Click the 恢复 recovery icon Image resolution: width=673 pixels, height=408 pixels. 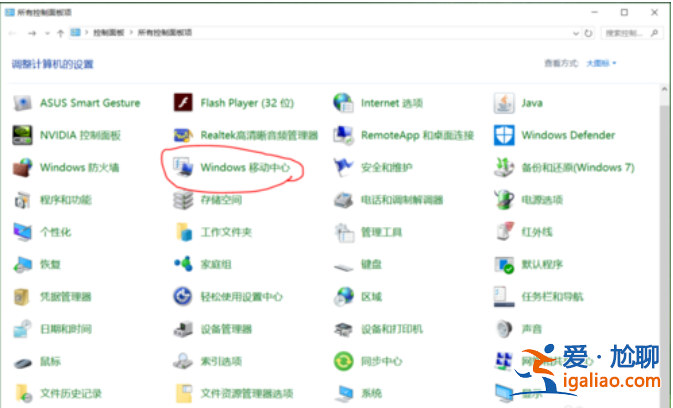22,265
